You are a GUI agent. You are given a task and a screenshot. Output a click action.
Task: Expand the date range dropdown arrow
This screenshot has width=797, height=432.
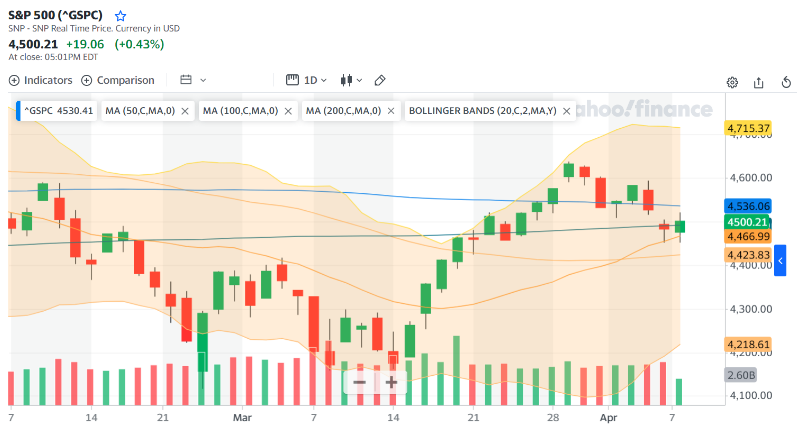tap(203, 80)
